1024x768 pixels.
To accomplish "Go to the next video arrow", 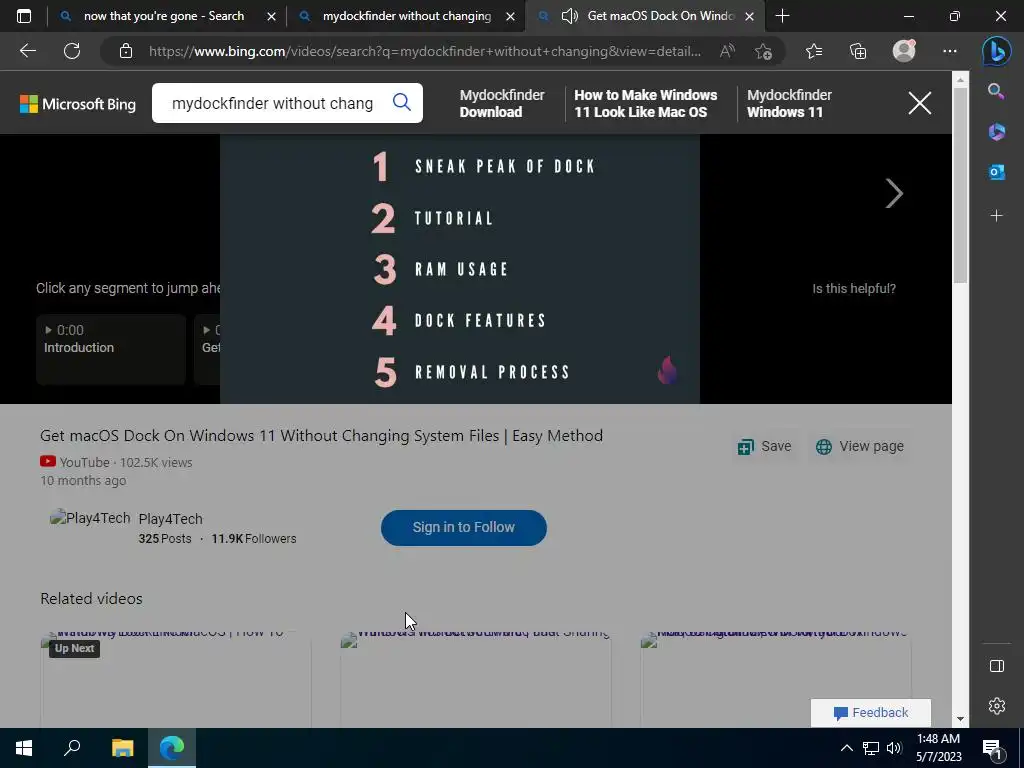I will point(894,193).
